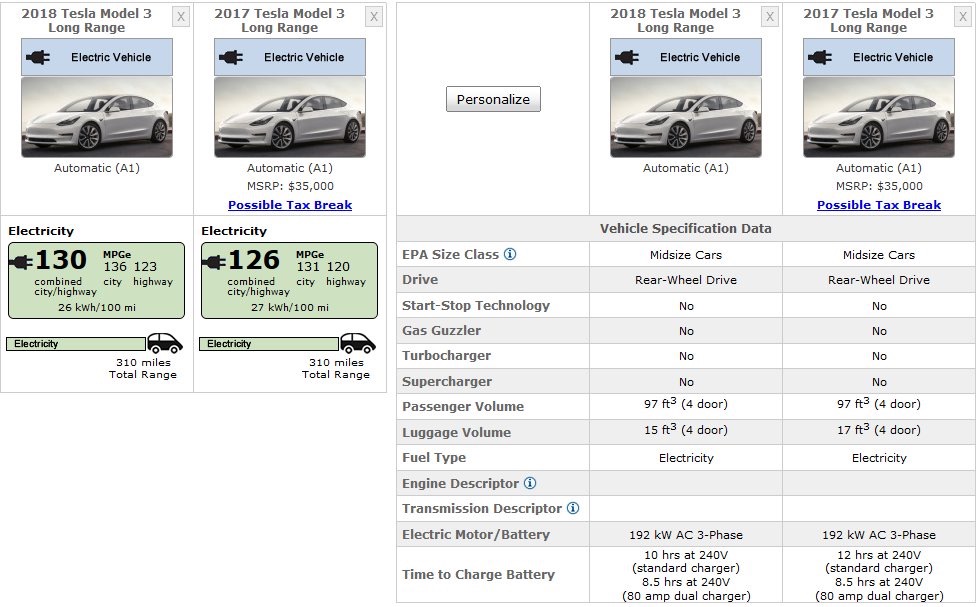Click 2017 model's '310 miles Total Range' text
Viewport: 980px width, 607px height.
tap(336, 368)
